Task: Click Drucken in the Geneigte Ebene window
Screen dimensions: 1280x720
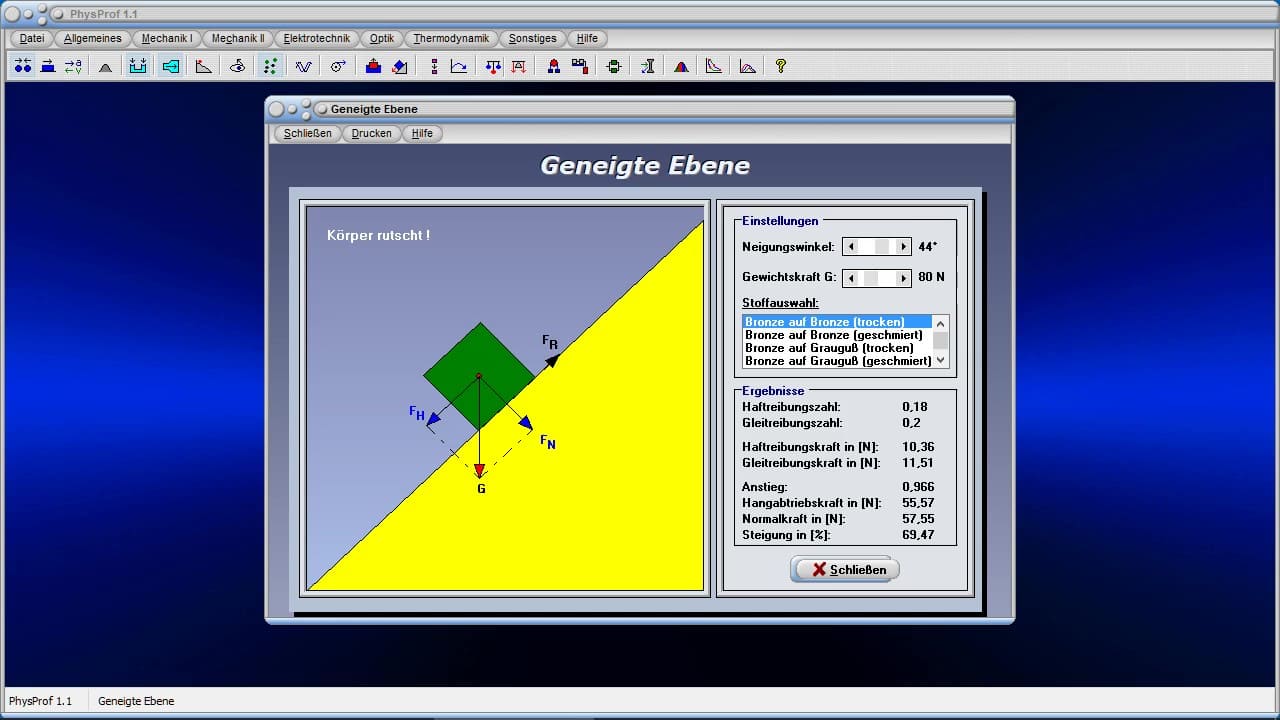Action: tap(371, 133)
